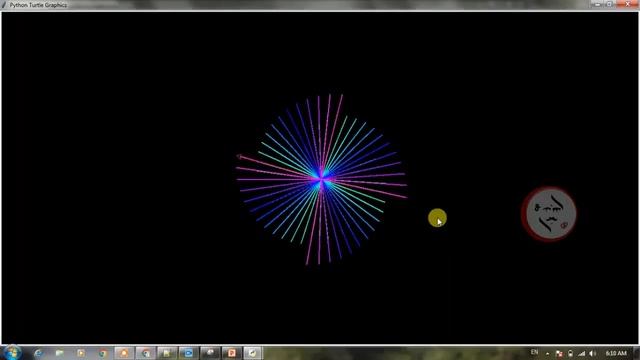Click the center of the starburst drawing
Screen dimensions: 640x360
pos(322,179)
